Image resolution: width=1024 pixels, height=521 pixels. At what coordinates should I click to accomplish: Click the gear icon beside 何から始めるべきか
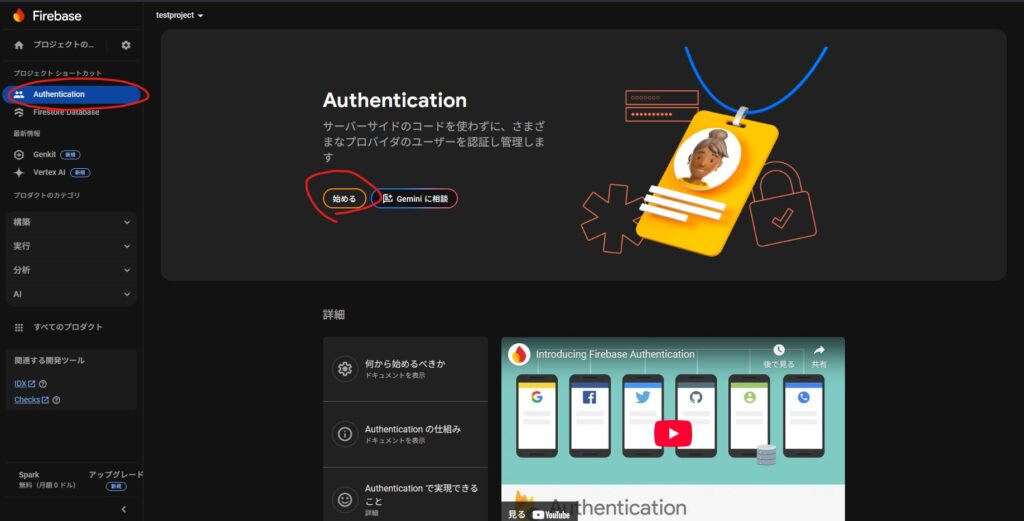[x=345, y=369]
